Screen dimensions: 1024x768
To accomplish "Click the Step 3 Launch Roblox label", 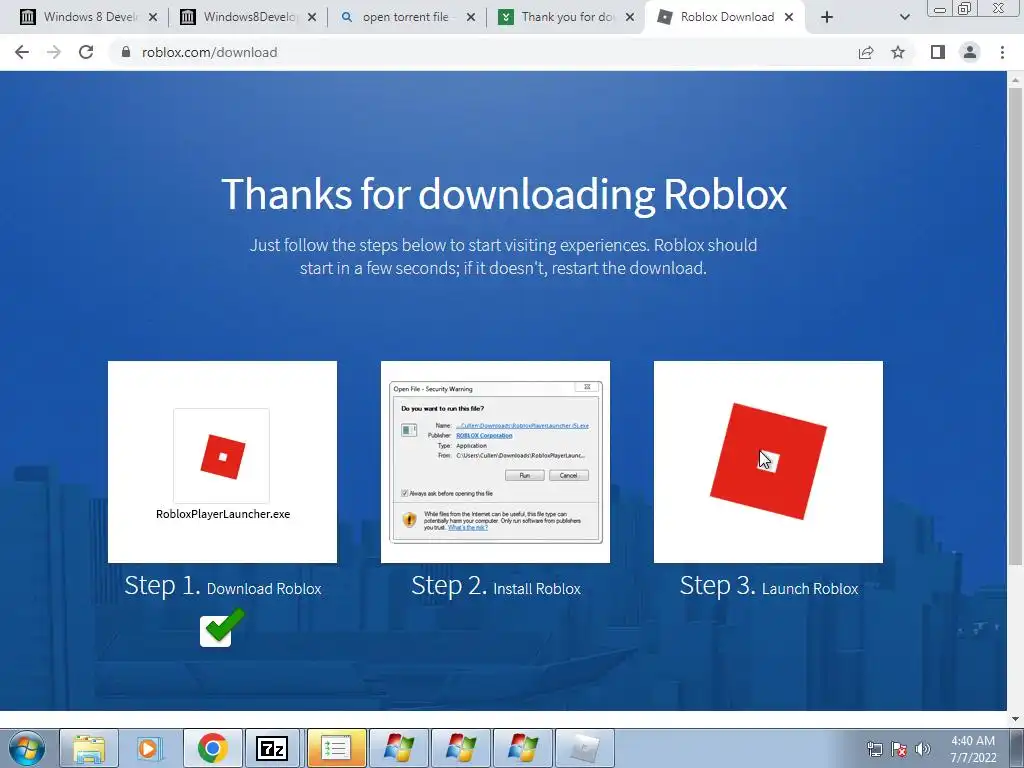I will pyautogui.click(x=769, y=586).
